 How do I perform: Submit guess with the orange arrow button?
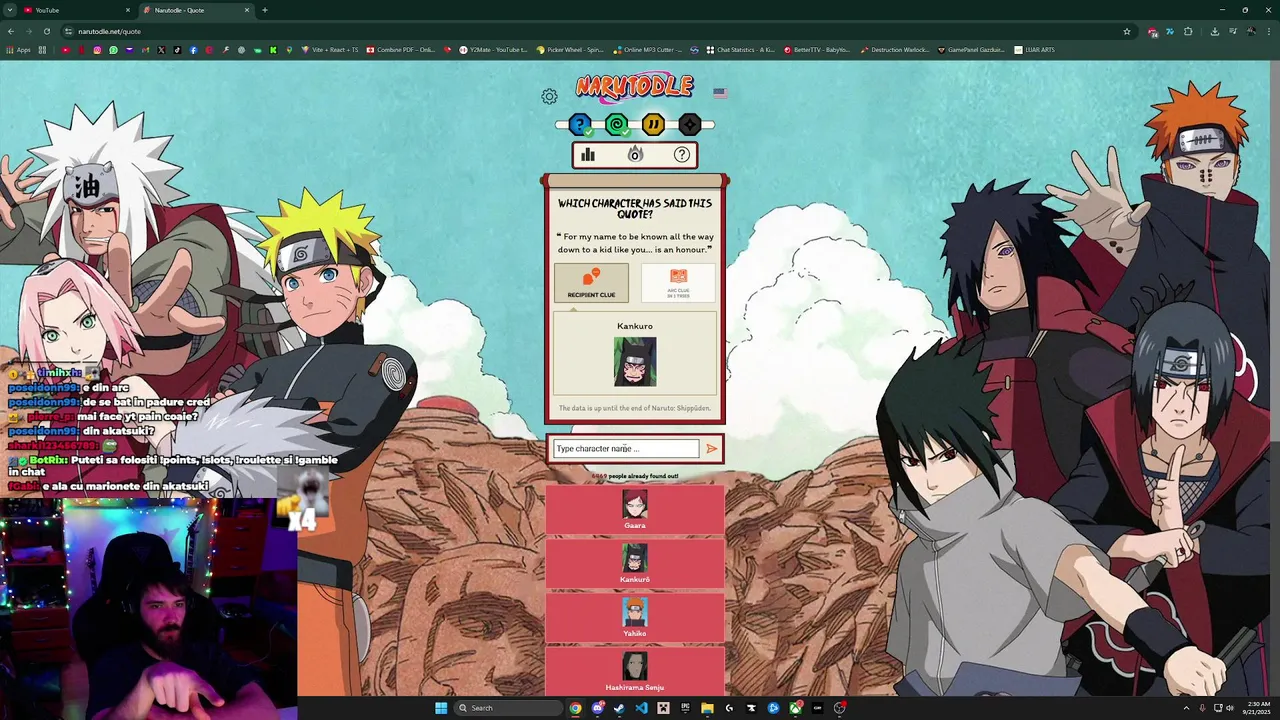[711, 449]
